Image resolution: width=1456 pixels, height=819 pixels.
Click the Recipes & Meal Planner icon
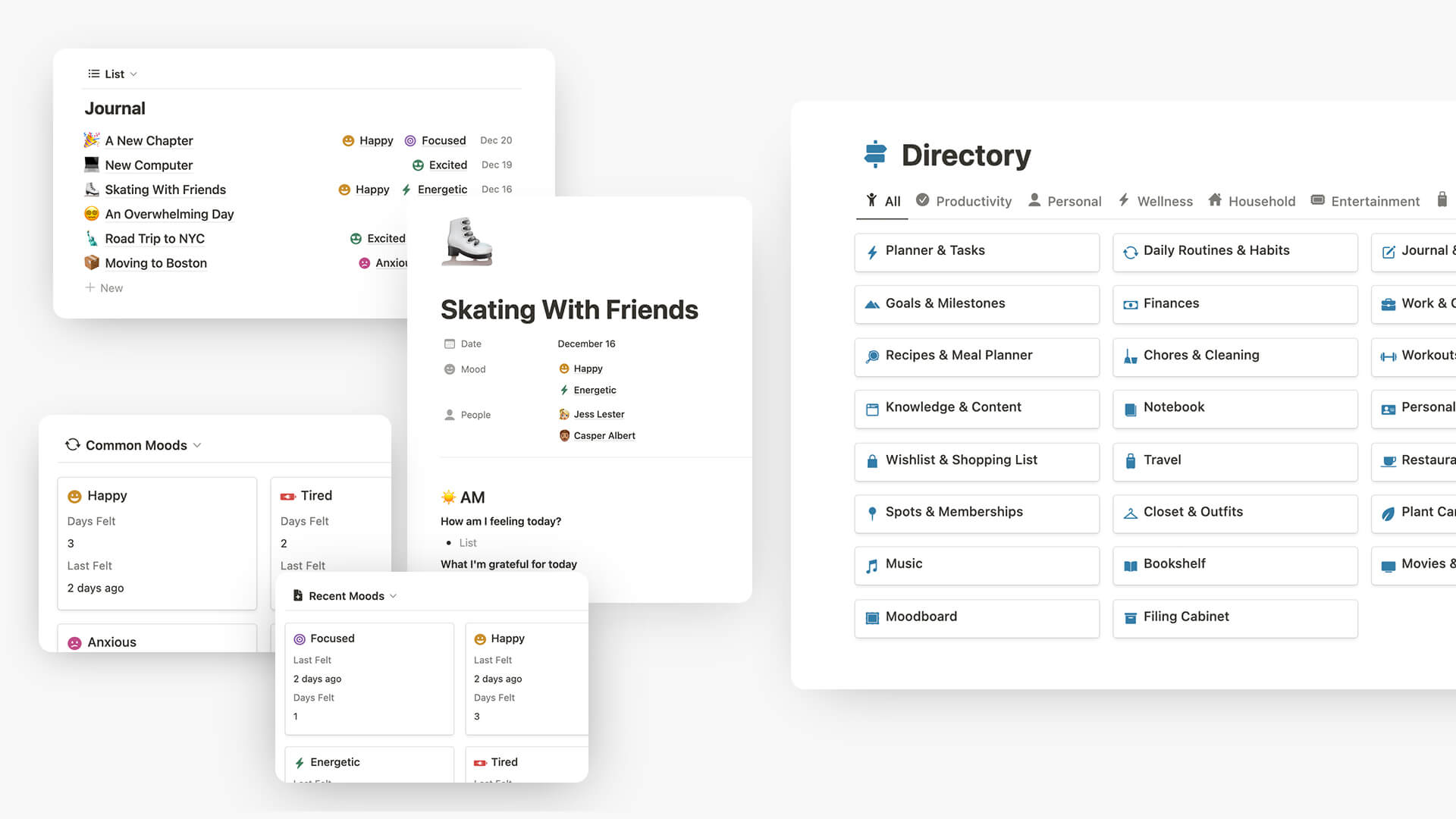(873, 355)
